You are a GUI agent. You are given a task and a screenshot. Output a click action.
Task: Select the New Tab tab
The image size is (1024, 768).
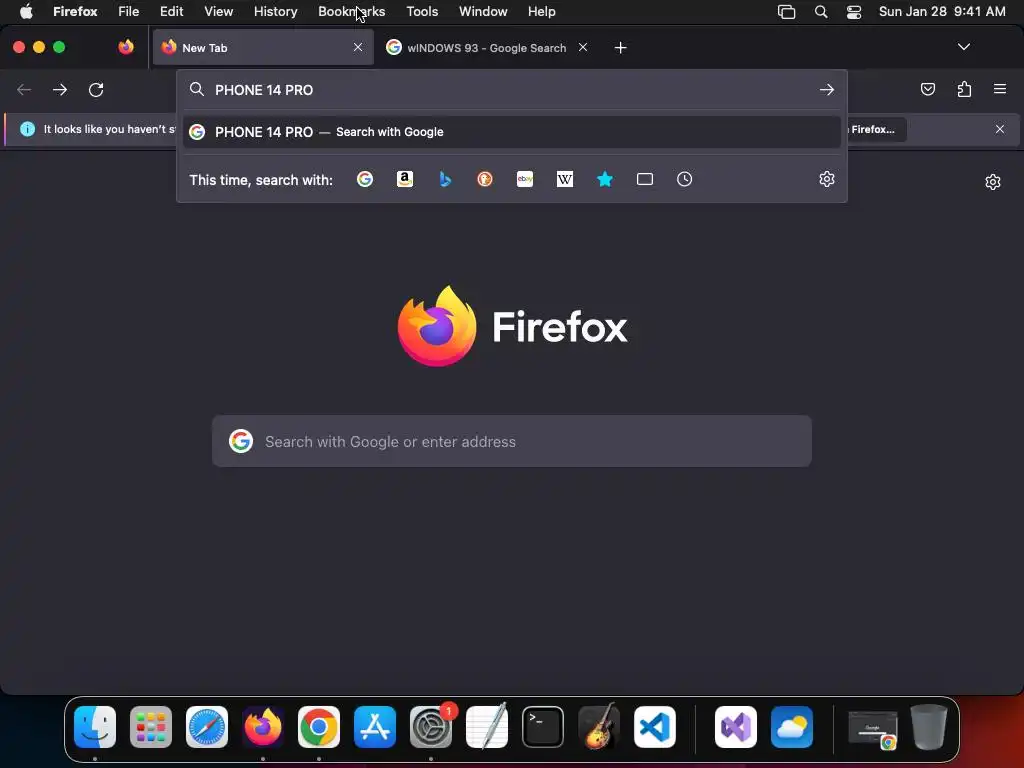pyautogui.click(x=263, y=48)
